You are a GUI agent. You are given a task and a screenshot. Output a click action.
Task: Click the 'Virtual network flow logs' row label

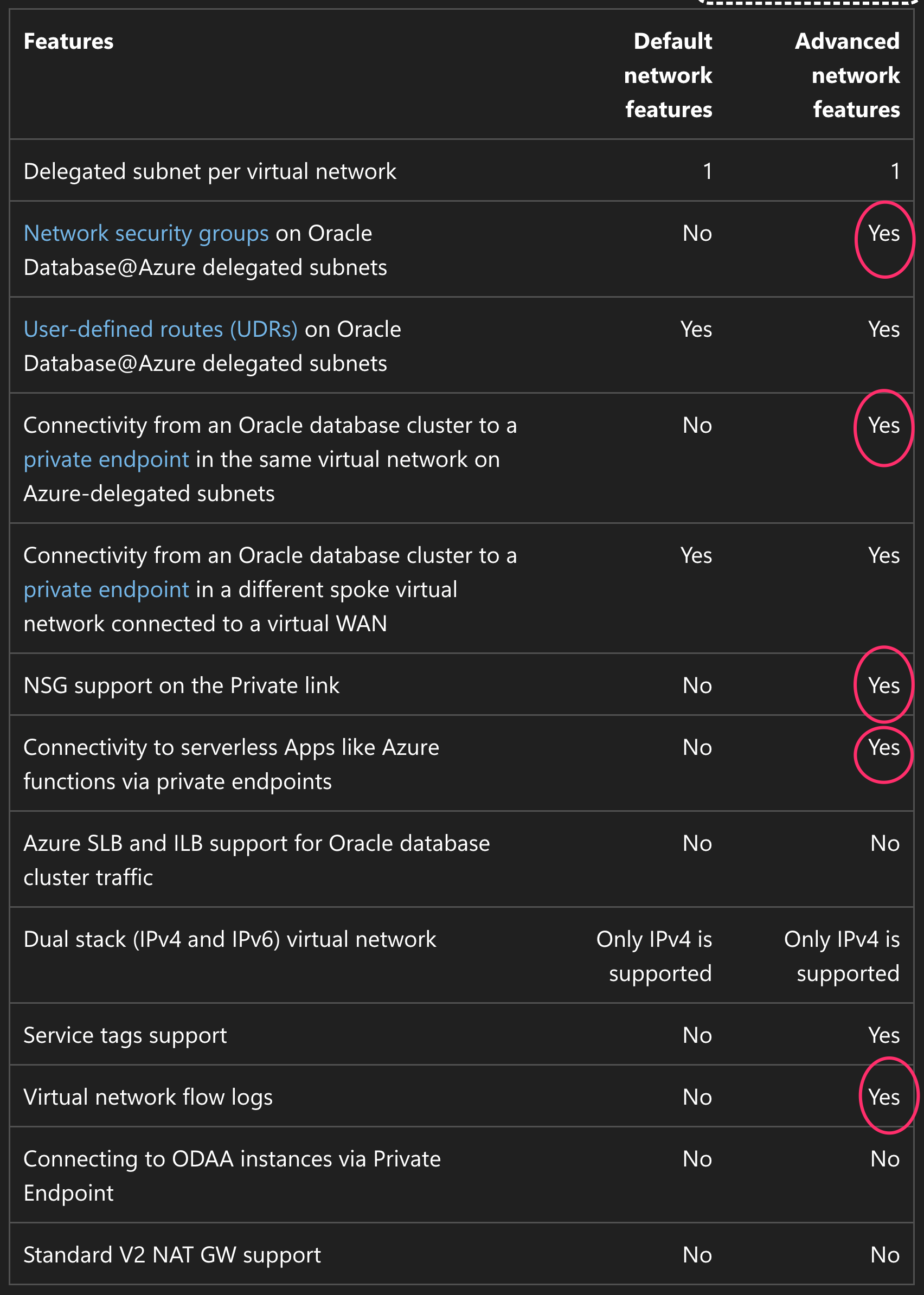tap(148, 1097)
